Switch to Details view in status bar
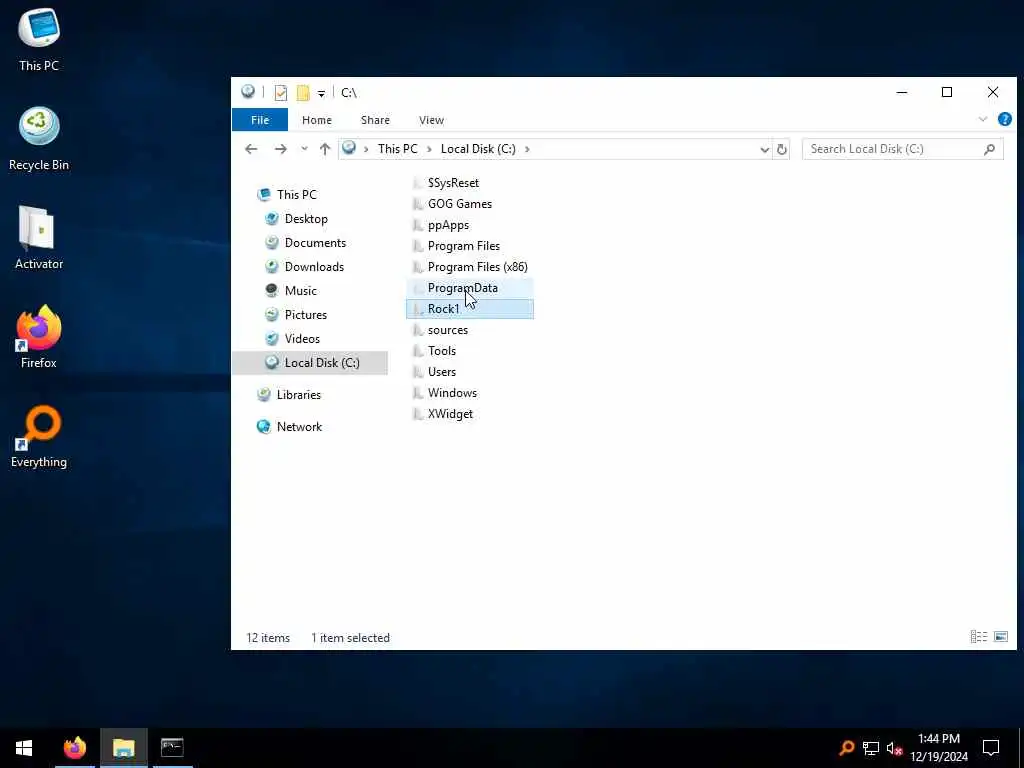1024x768 pixels. pos(978,637)
